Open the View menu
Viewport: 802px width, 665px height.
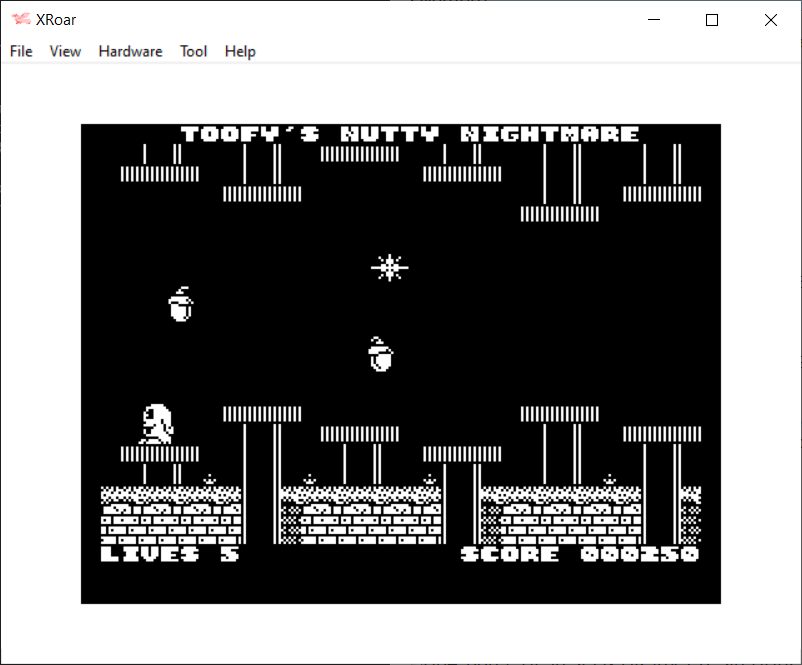pos(65,51)
